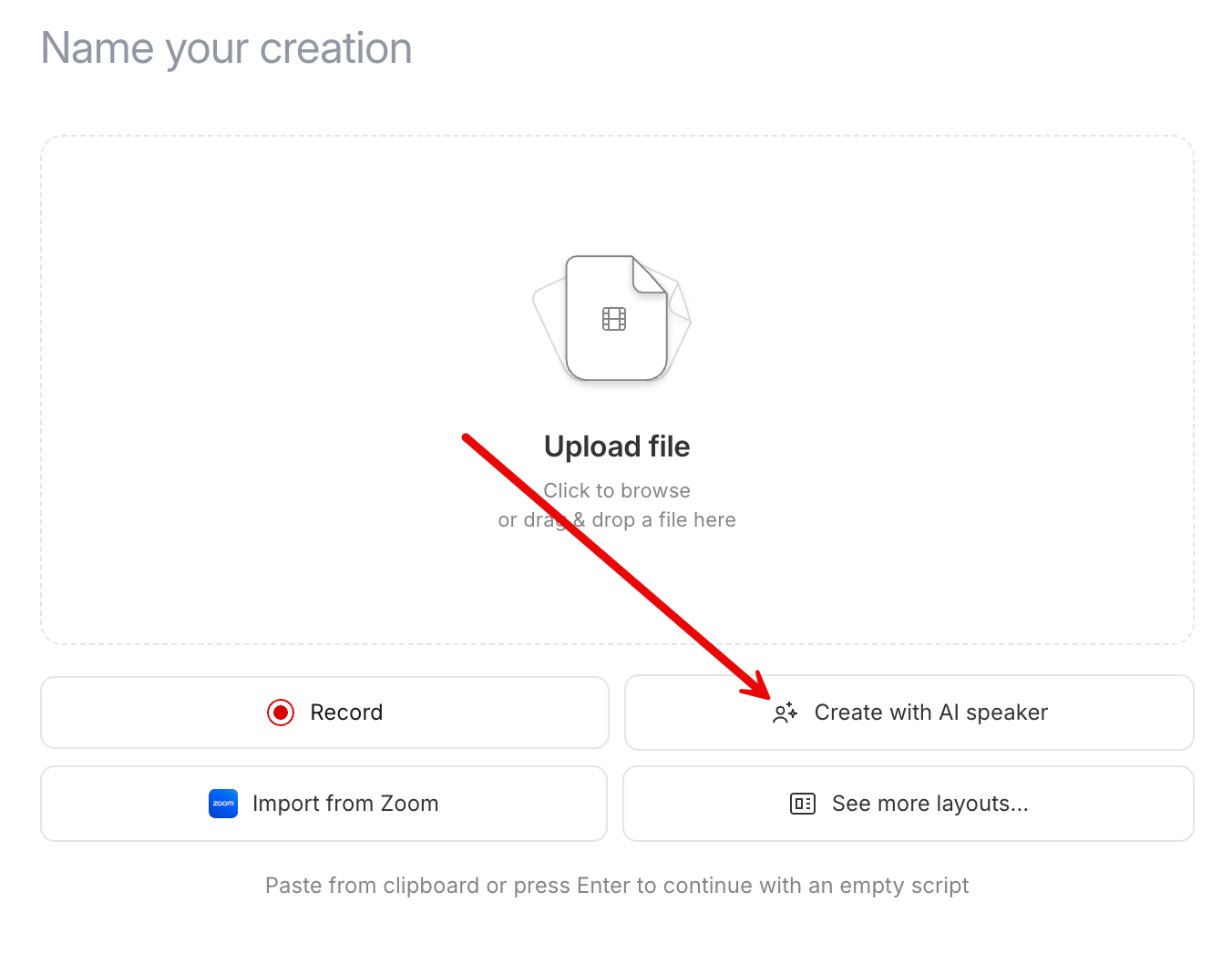The width and height of the screenshot is (1232, 964).
Task: Click the red record circle icon
Action: pyautogui.click(x=281, y=713)
